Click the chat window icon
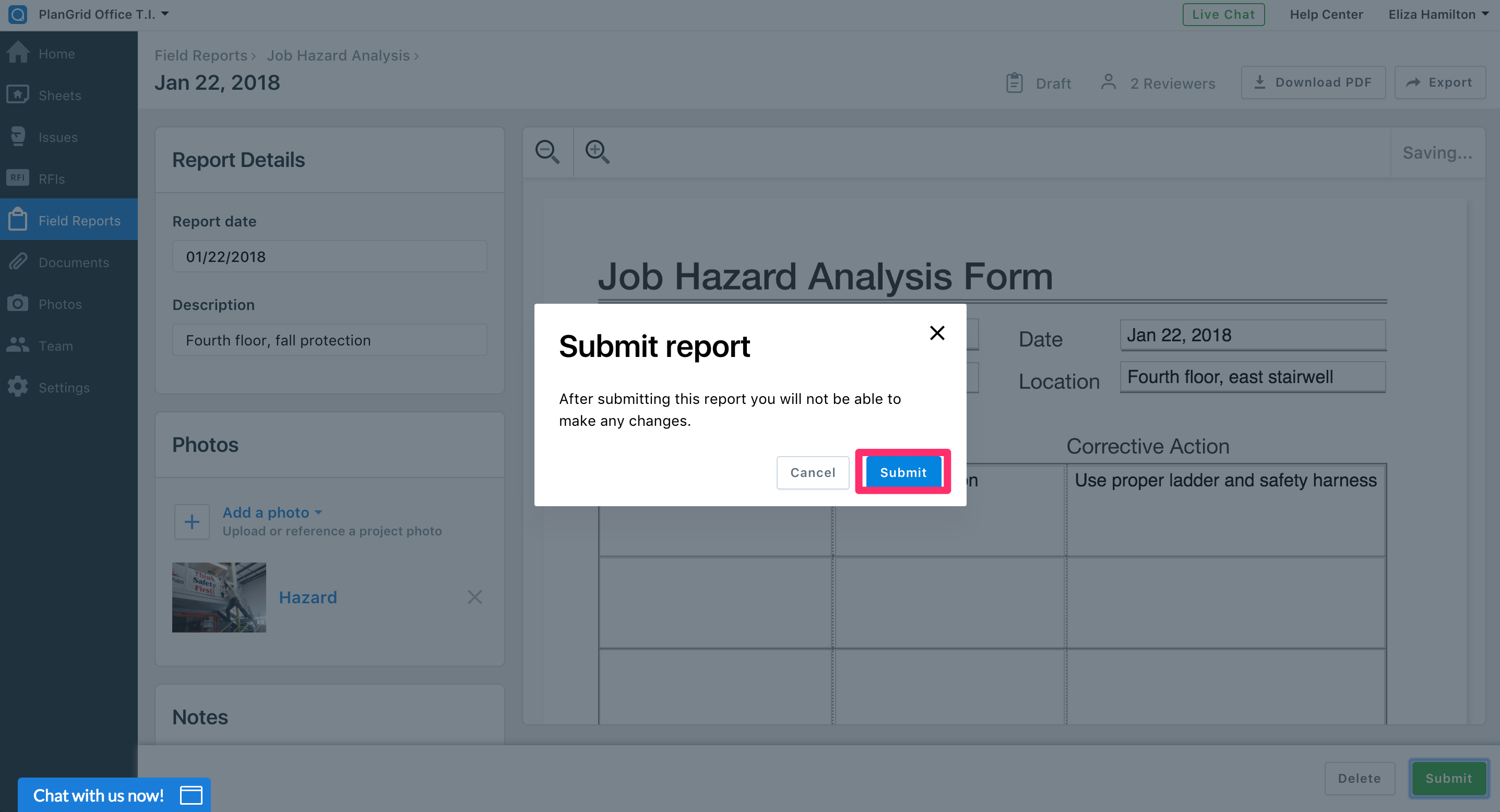This screenshot has height=812, width=1500. pyautogui.click(x=191, y=795)
